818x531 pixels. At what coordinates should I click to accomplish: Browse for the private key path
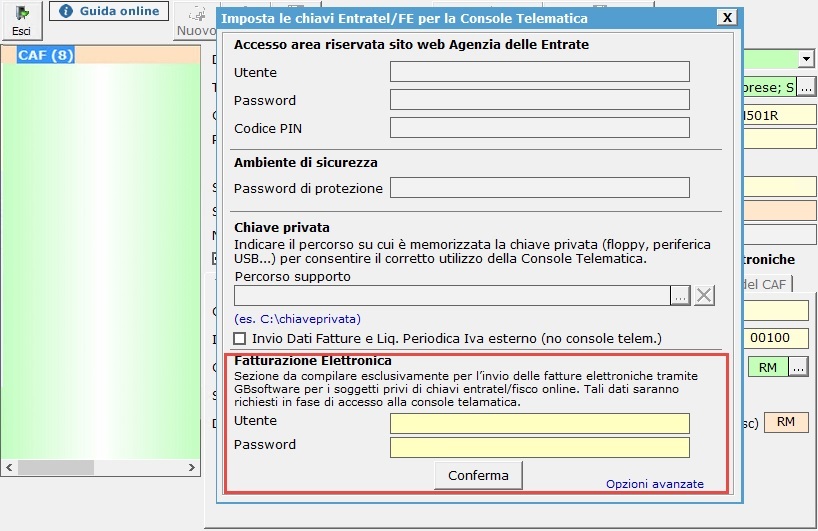tap(680, 296)
